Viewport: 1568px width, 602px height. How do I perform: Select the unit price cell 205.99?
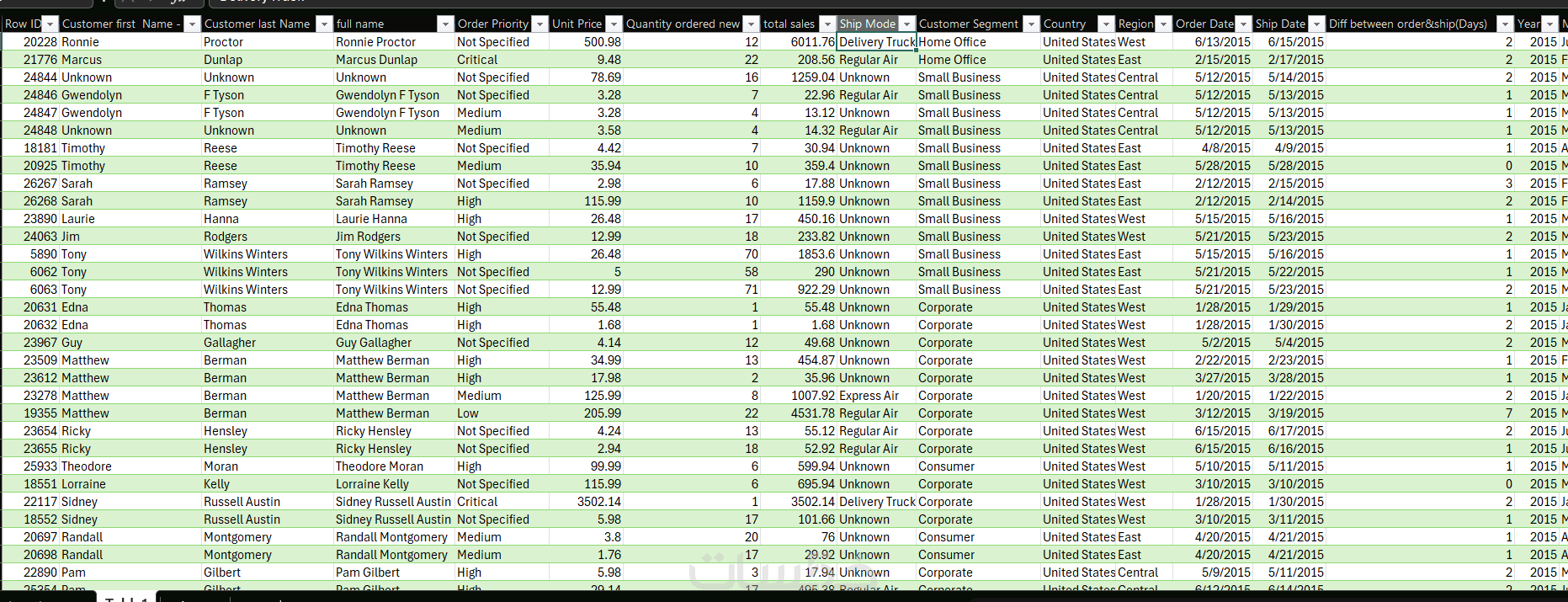(x=586, y=413)
